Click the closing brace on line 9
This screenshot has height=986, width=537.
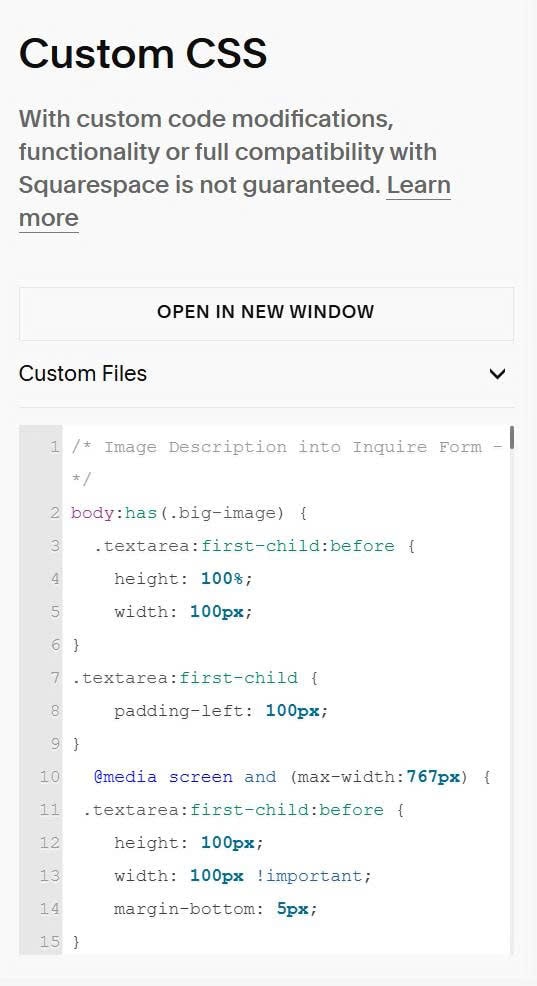76,744
